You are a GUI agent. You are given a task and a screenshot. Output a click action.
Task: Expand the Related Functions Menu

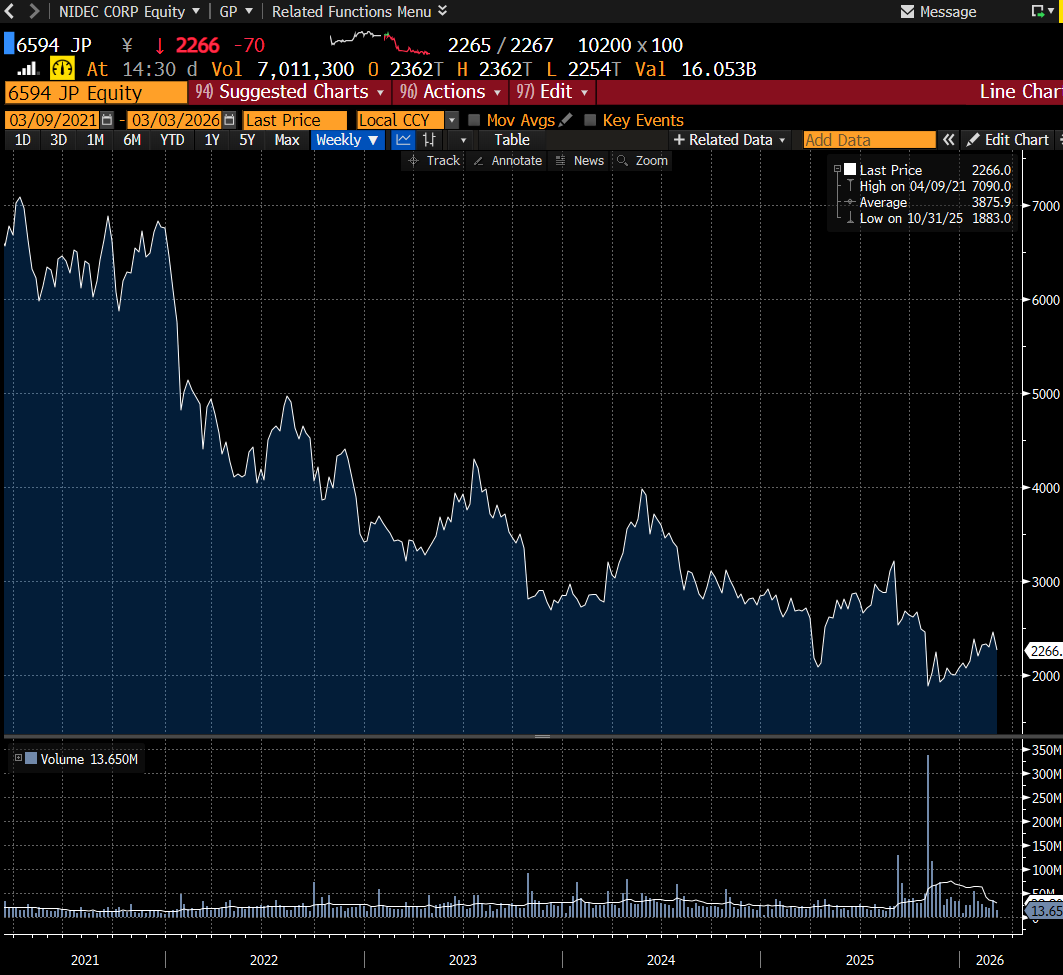pyautogui.click(x=359, y=12)
